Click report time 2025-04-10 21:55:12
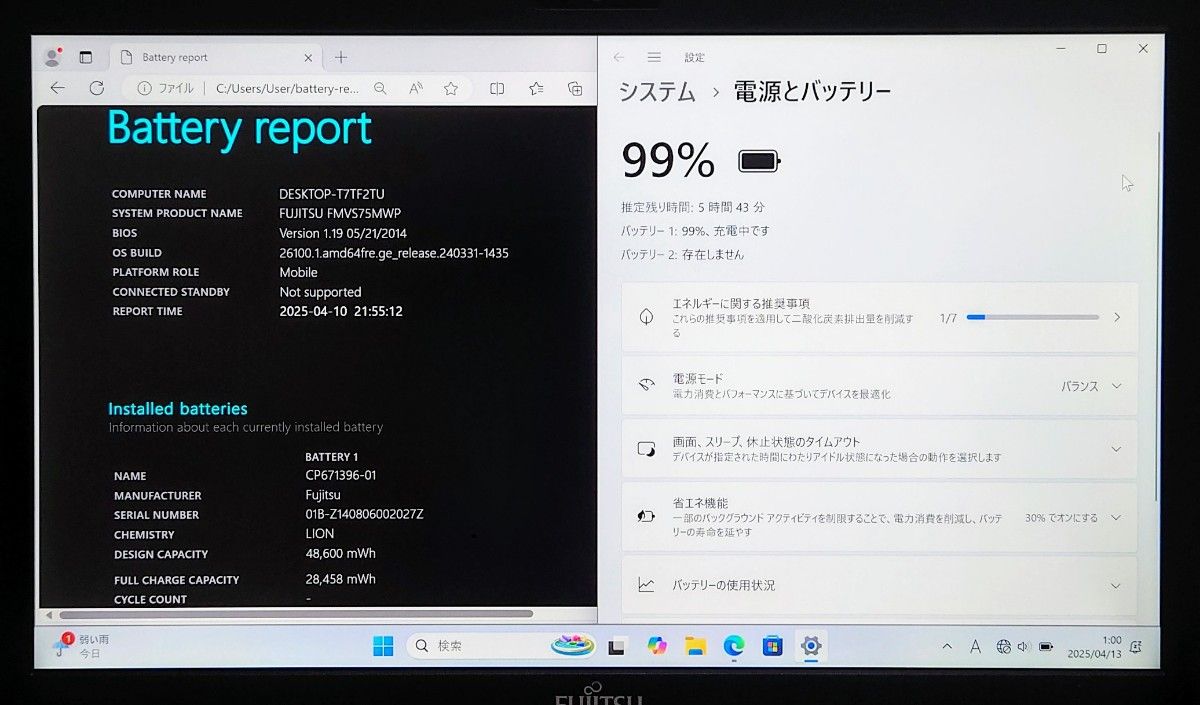 pyautogui.click(x=341, y=311)
